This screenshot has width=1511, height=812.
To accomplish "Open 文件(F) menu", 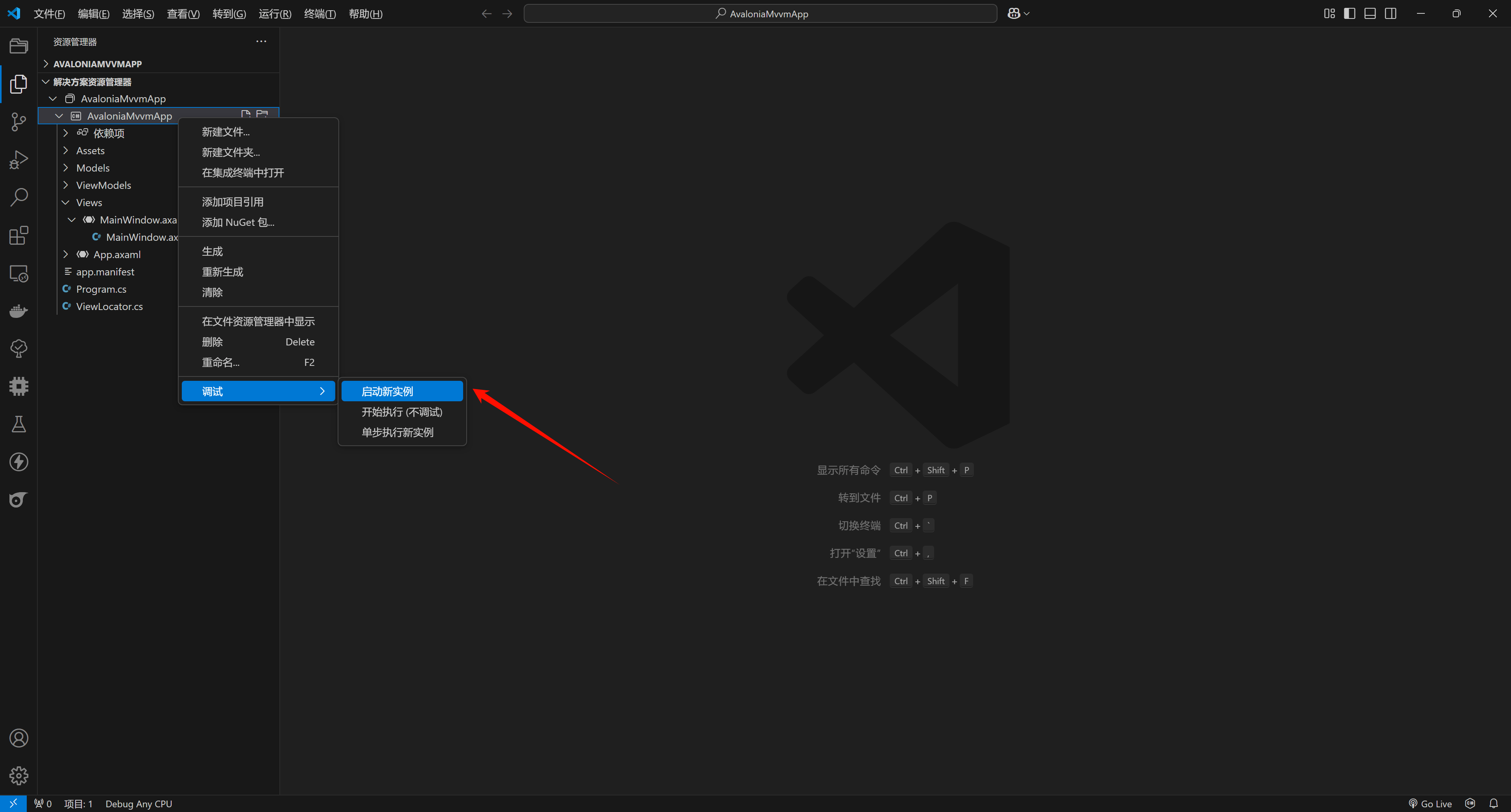I will point(49,13).
